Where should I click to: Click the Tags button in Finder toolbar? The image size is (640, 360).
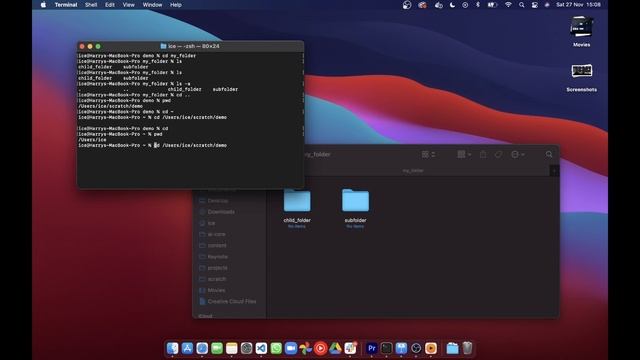click(x=498, y=154)
